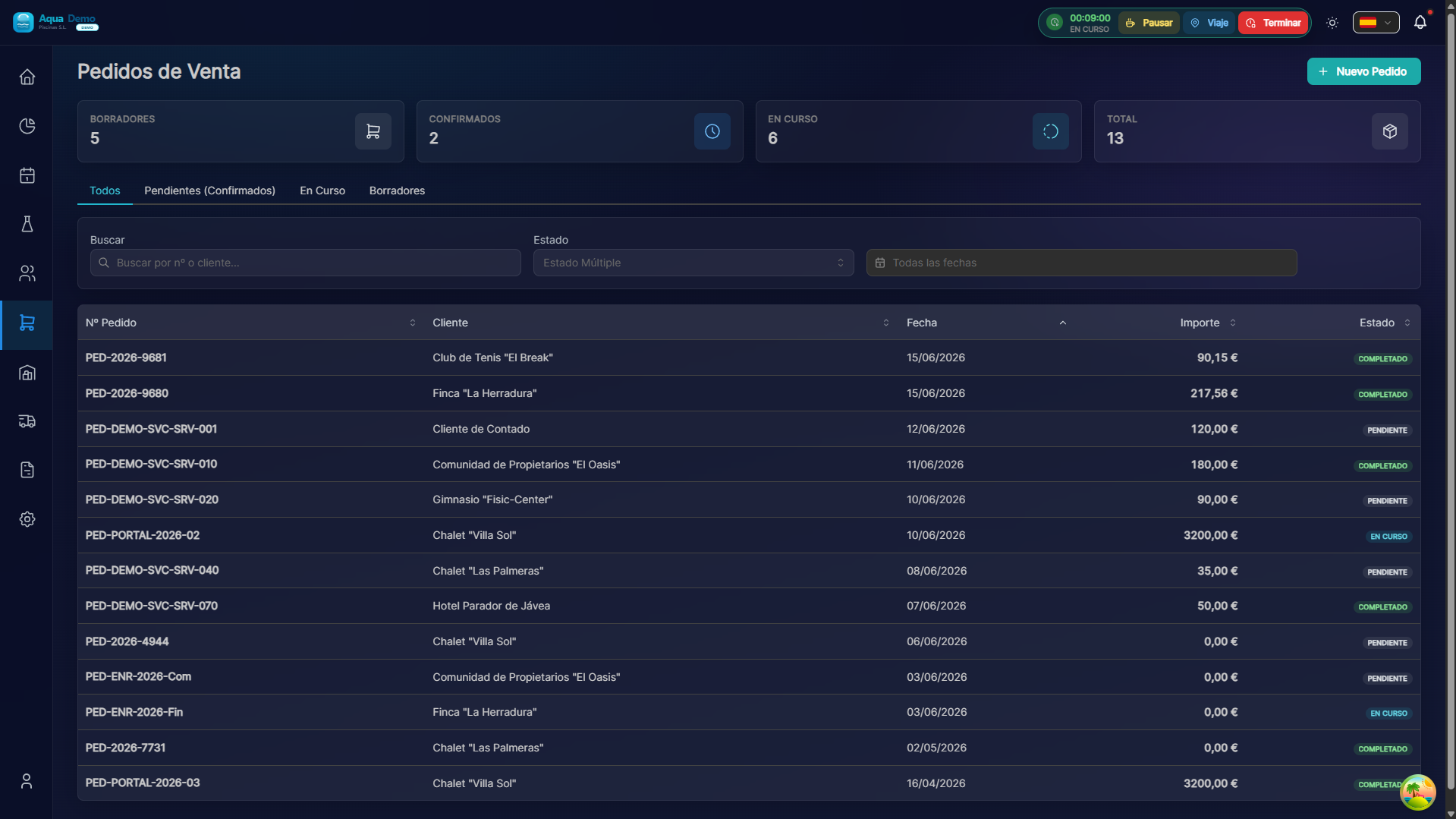Click client Hotel Parador de Jávea

tap(491, 606)
